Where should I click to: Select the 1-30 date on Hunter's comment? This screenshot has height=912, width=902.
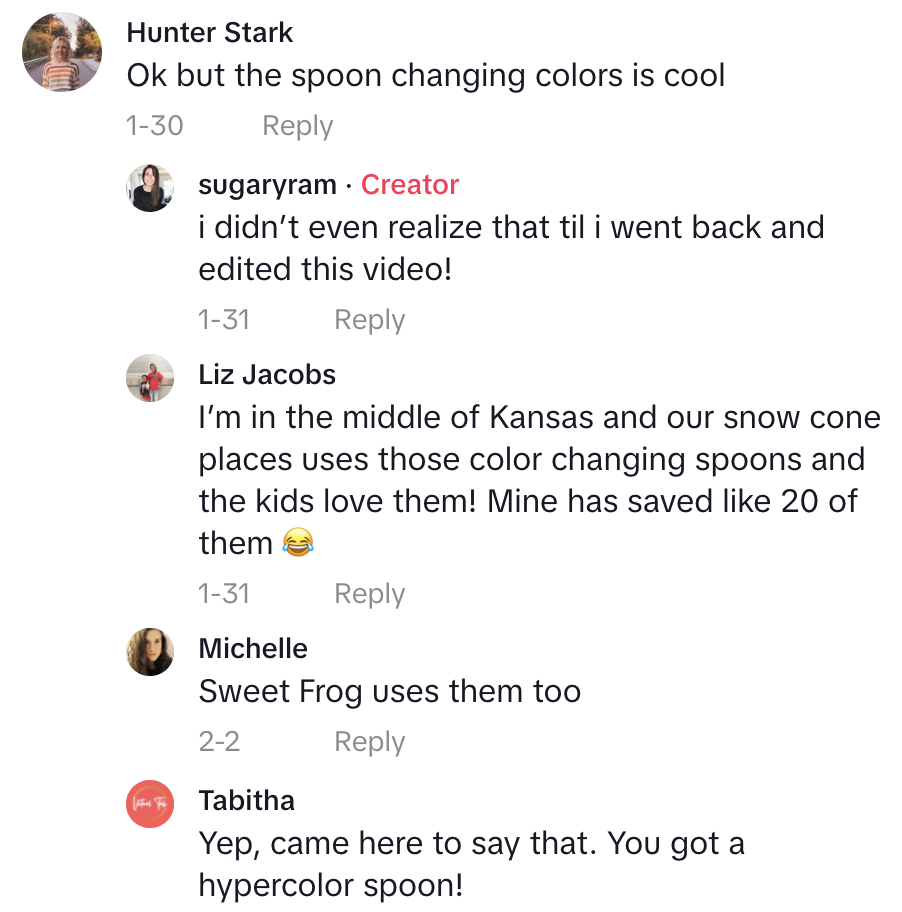tap(154, 126)
